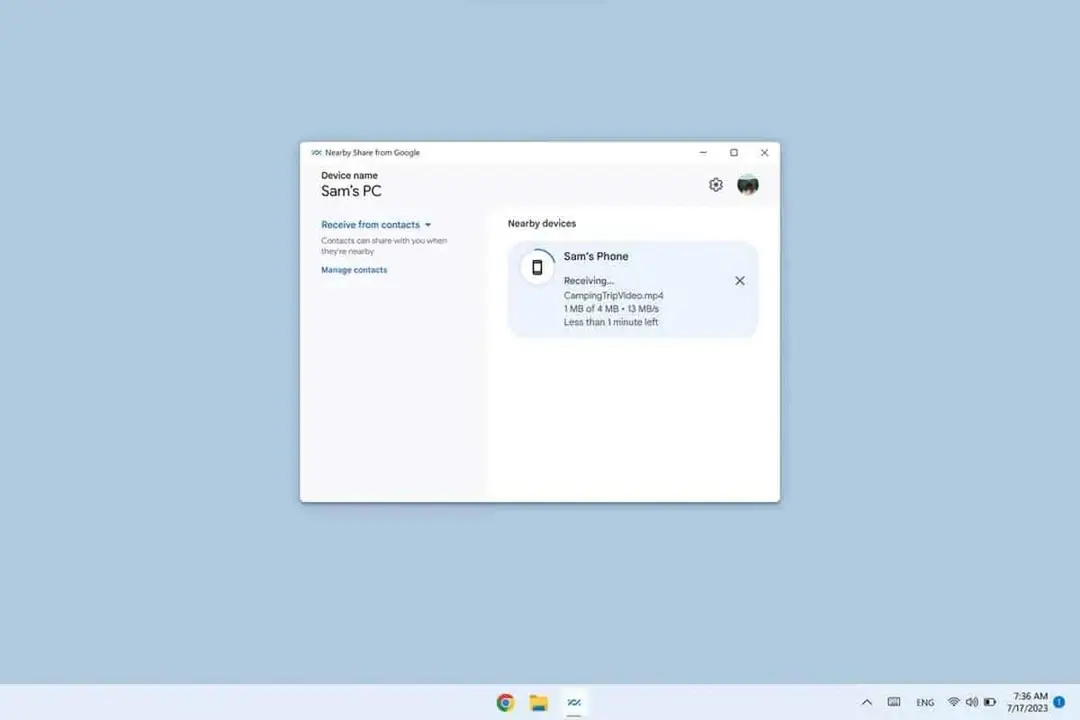Click the Sam's PC device name
Viewport: 1080px width, 720px height.
tap(351, 192)
